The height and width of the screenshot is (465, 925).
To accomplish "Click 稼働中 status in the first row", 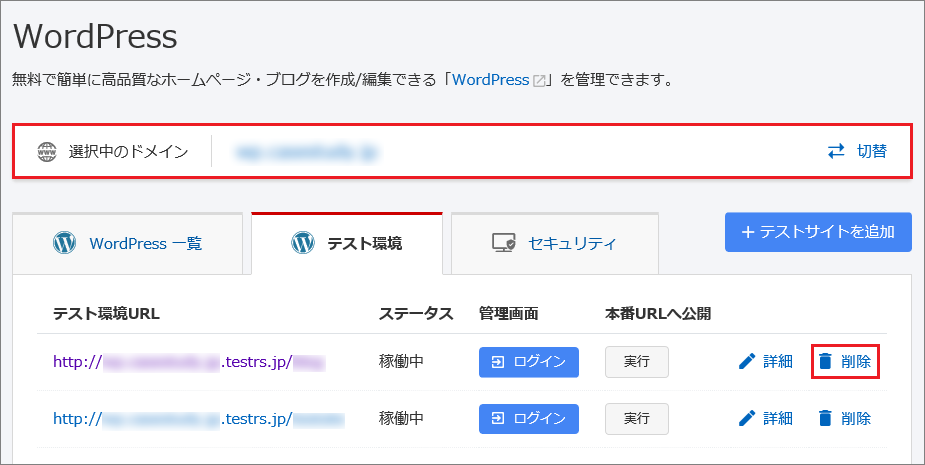I will 401,362.
